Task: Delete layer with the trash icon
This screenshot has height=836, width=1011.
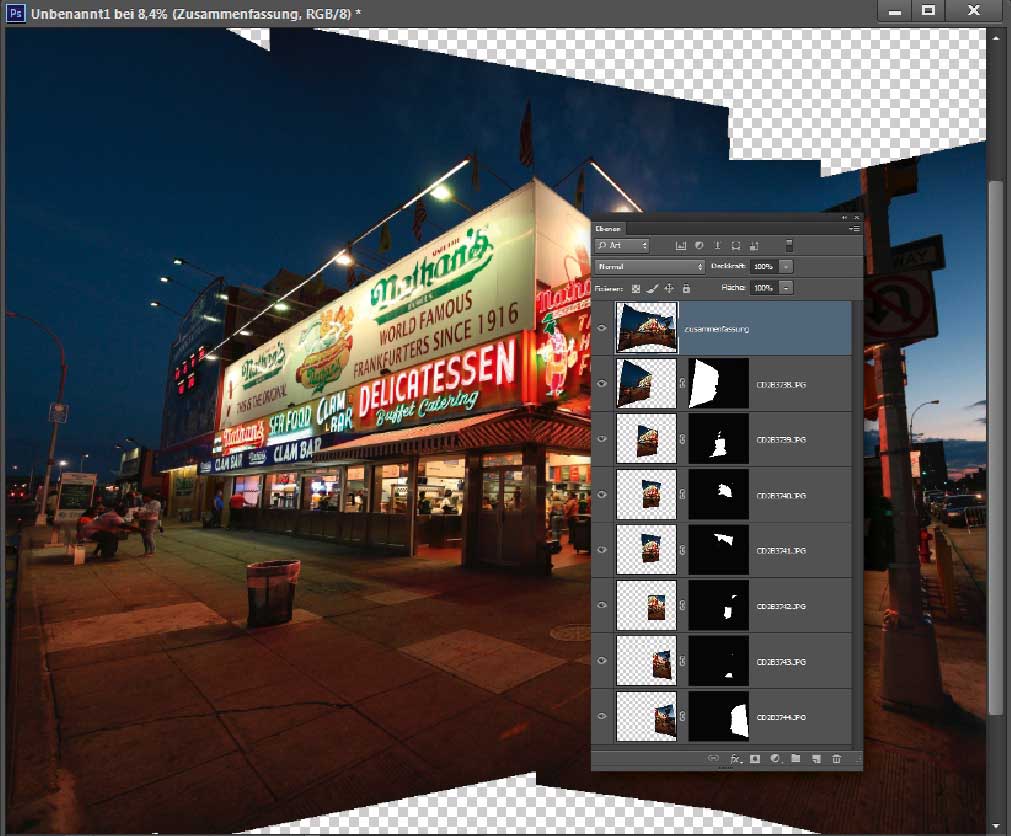Action: pyautogui.click(x=837, y=759)
